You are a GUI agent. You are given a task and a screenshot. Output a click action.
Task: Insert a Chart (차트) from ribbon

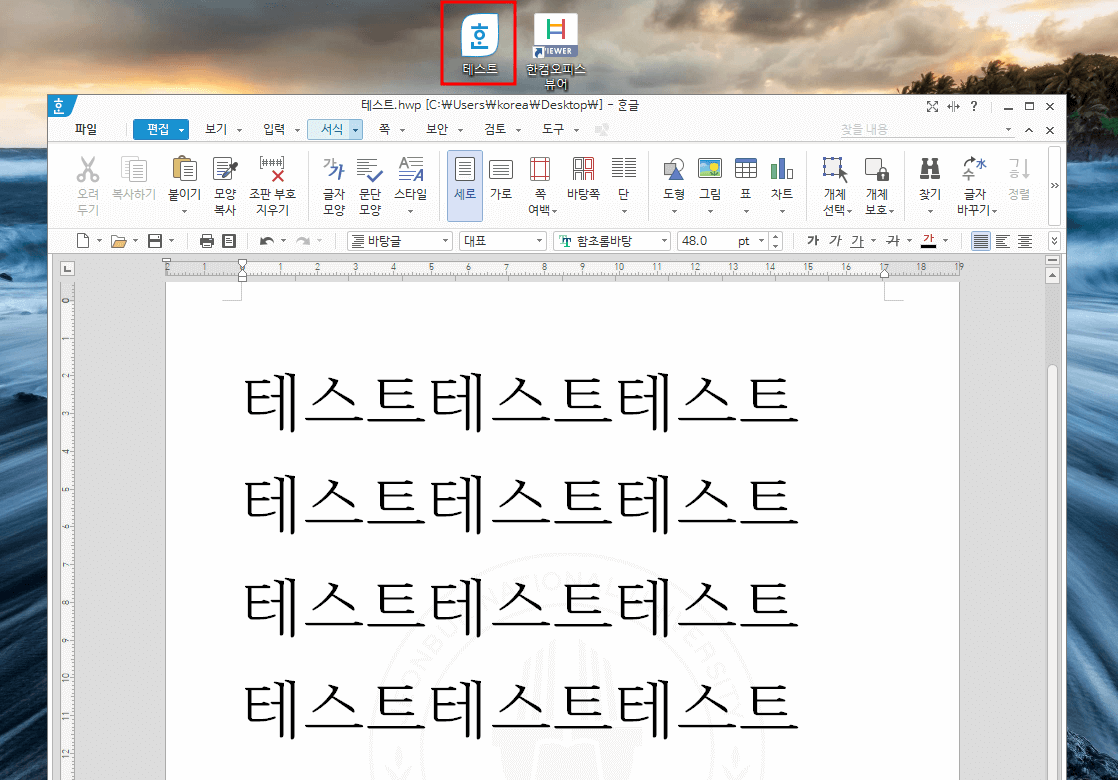(x=781, y=170)
